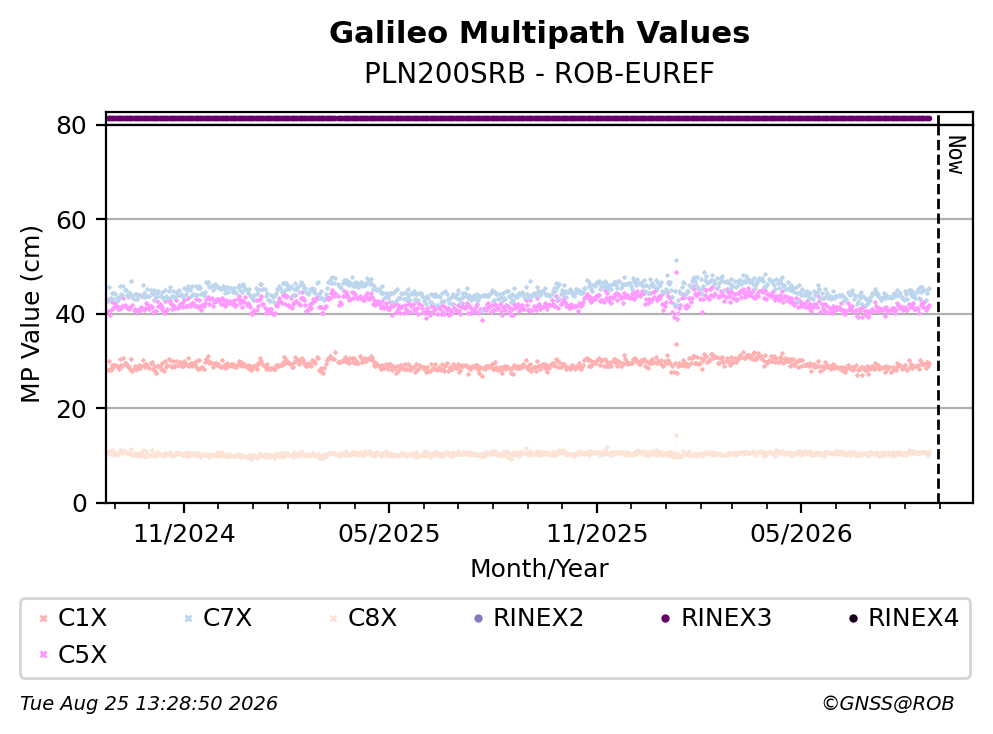The image size is (993, 734).
Task: Click the C5X legend marker
Action: tap(43, 655)
